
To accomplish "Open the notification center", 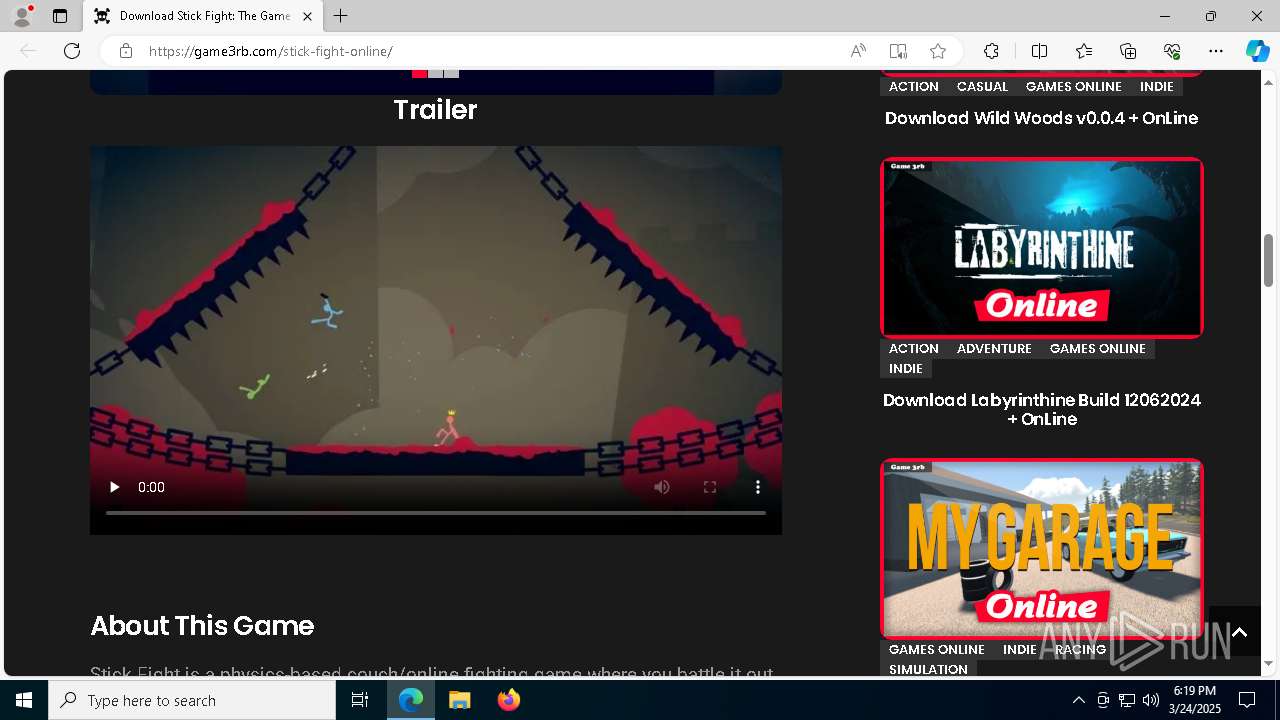I will pyautogui.click(x=1247, y=700).
